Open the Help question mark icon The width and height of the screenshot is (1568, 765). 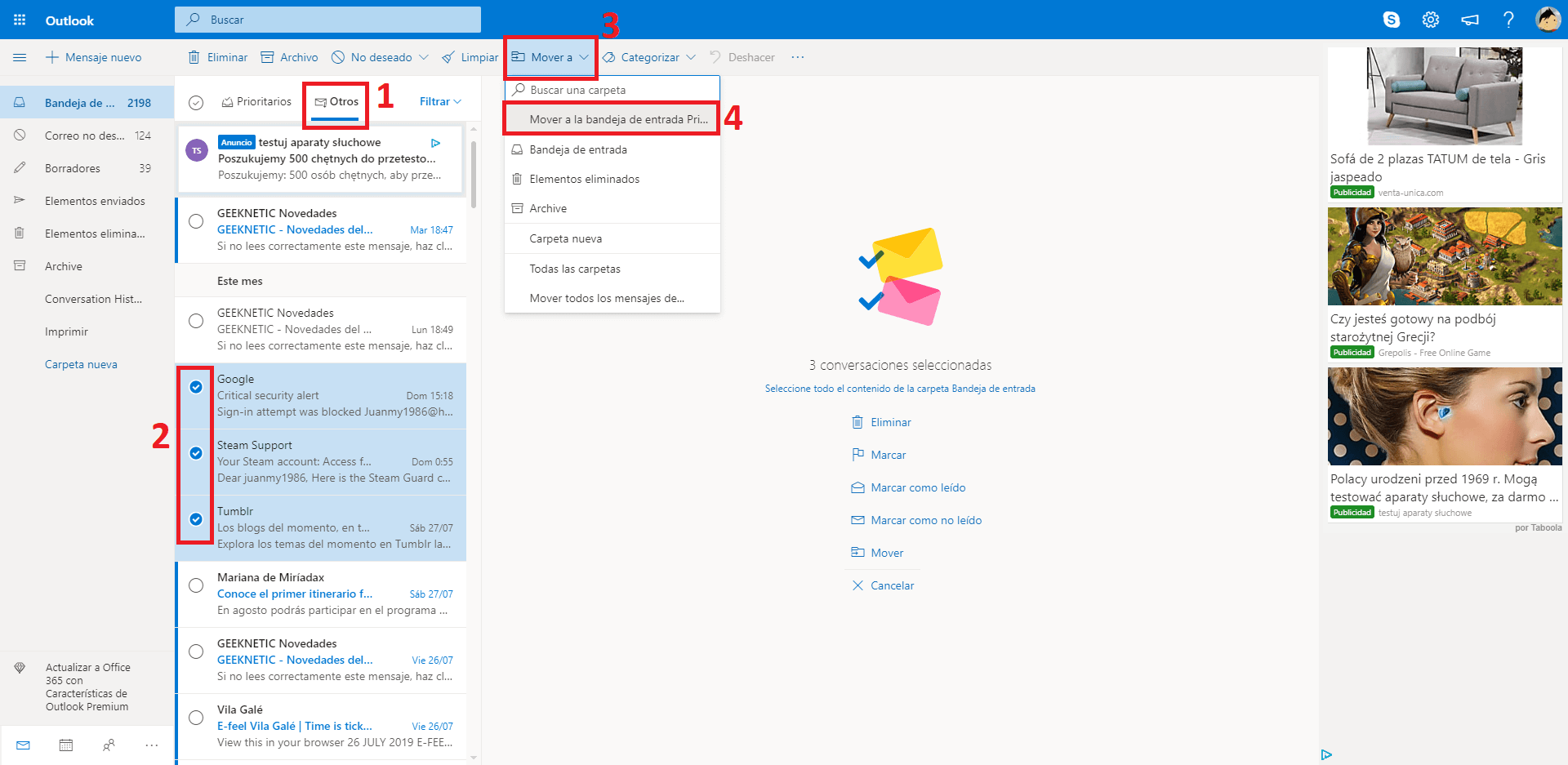1508,20
